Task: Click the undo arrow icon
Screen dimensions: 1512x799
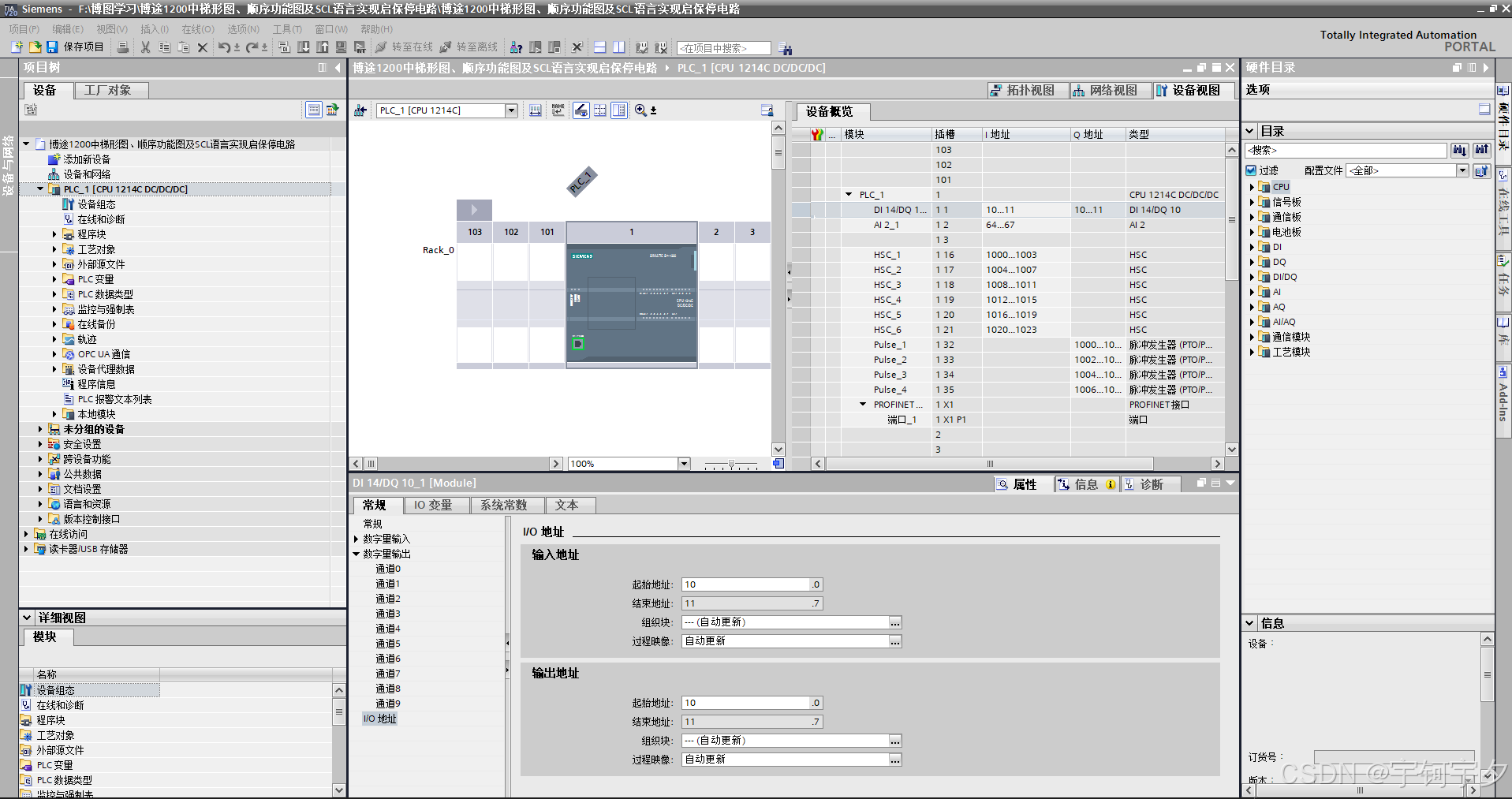Action: (225, 47)
